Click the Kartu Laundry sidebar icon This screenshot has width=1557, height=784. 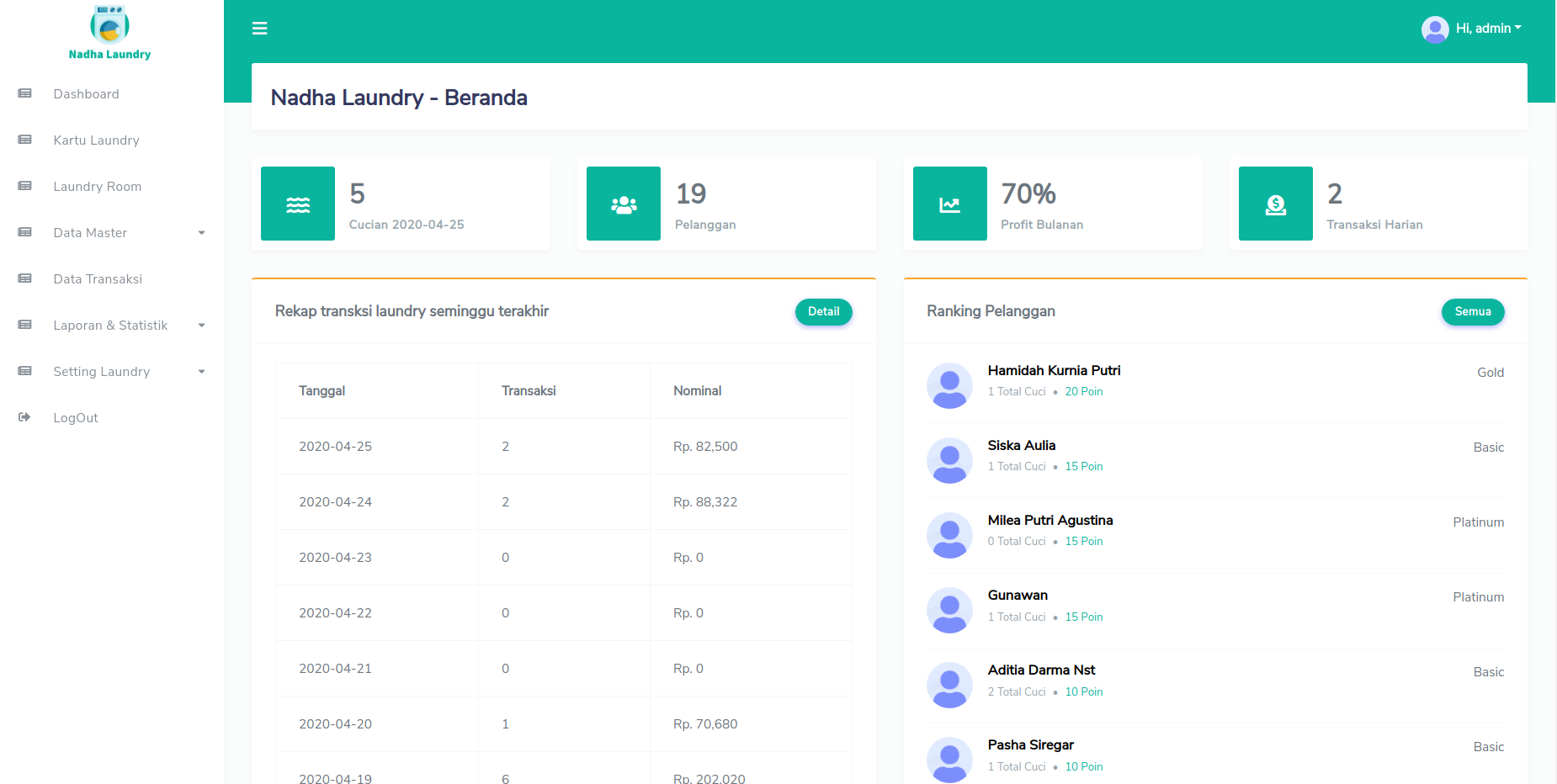coord(25,140)
